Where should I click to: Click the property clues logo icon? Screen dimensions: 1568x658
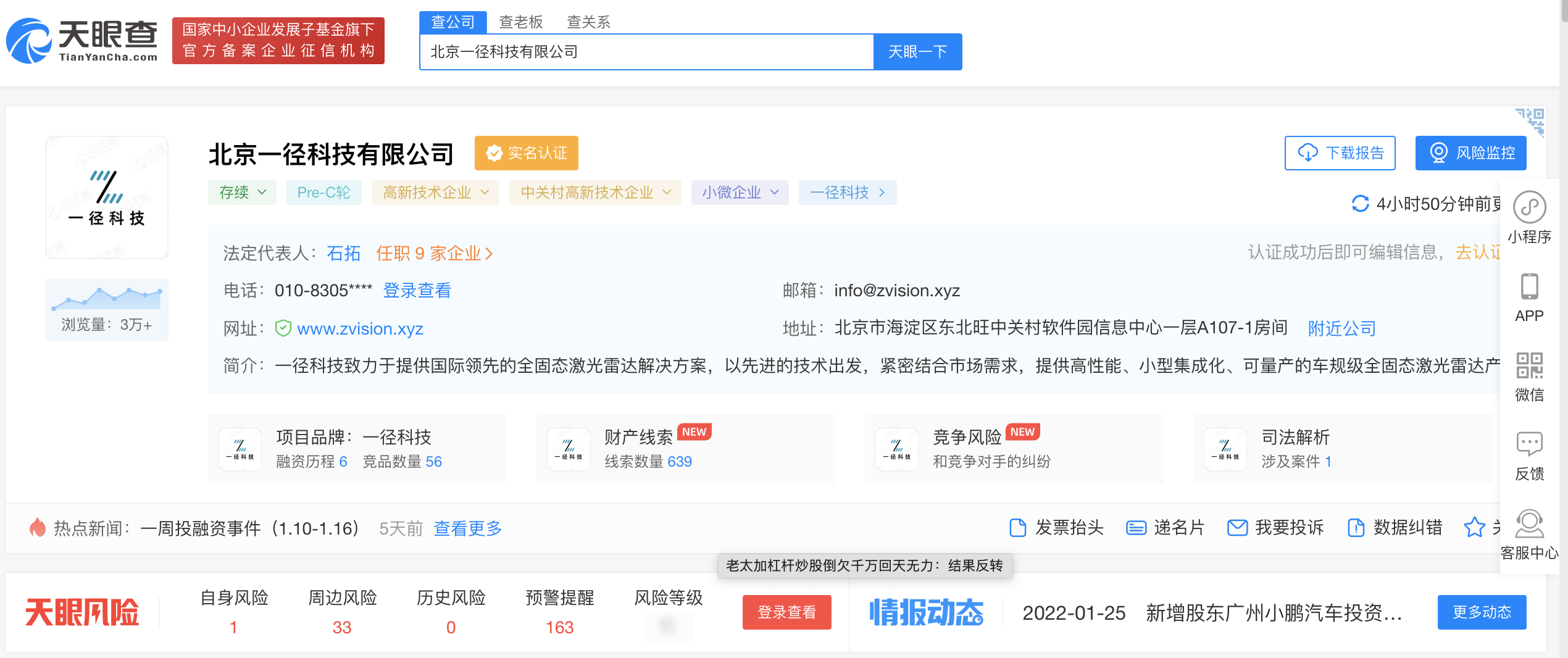point(569,449)
